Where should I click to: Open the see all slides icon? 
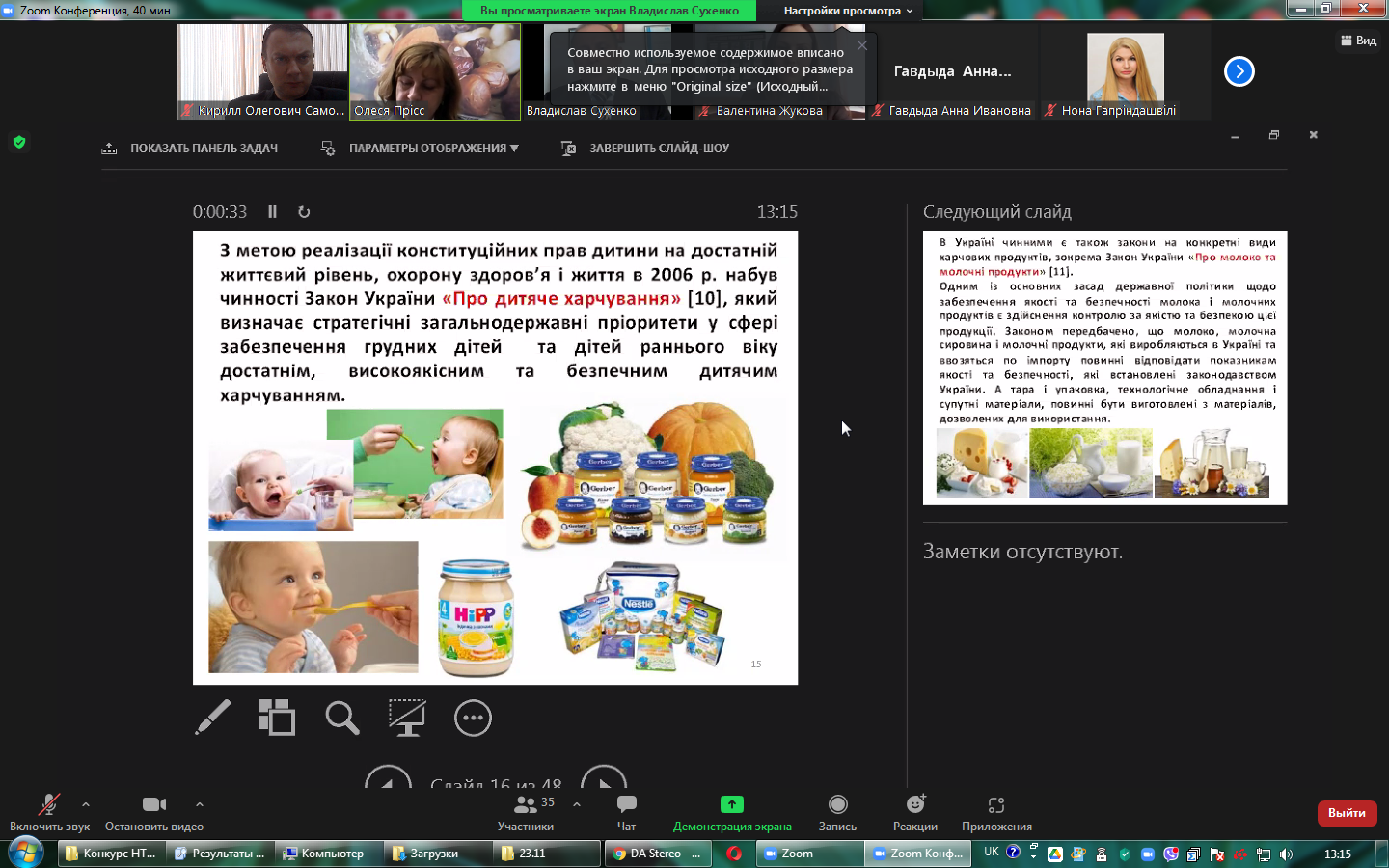click(x=276, y=718)
